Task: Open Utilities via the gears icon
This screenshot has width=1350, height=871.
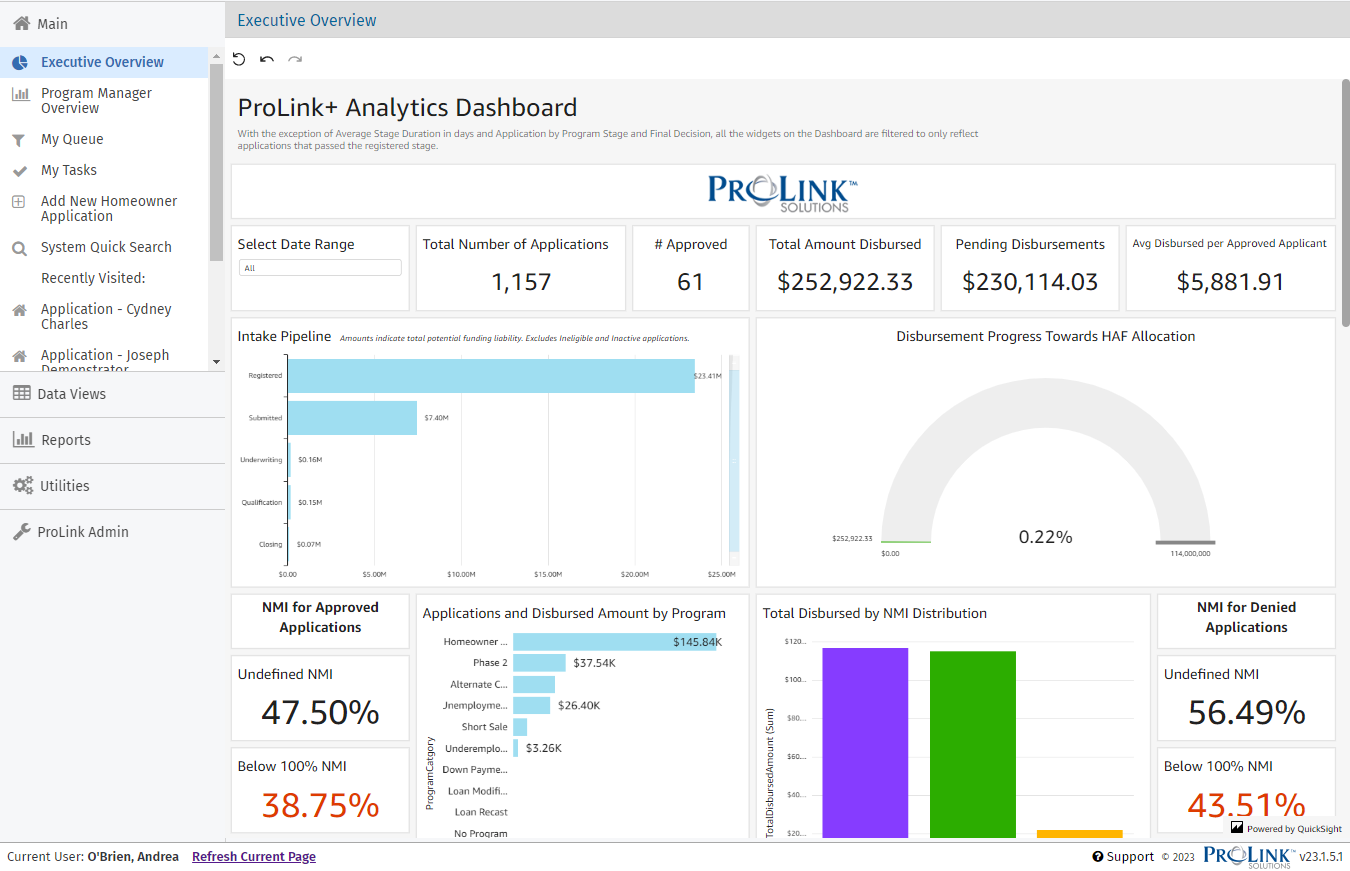Action: [x=22, y=485]
